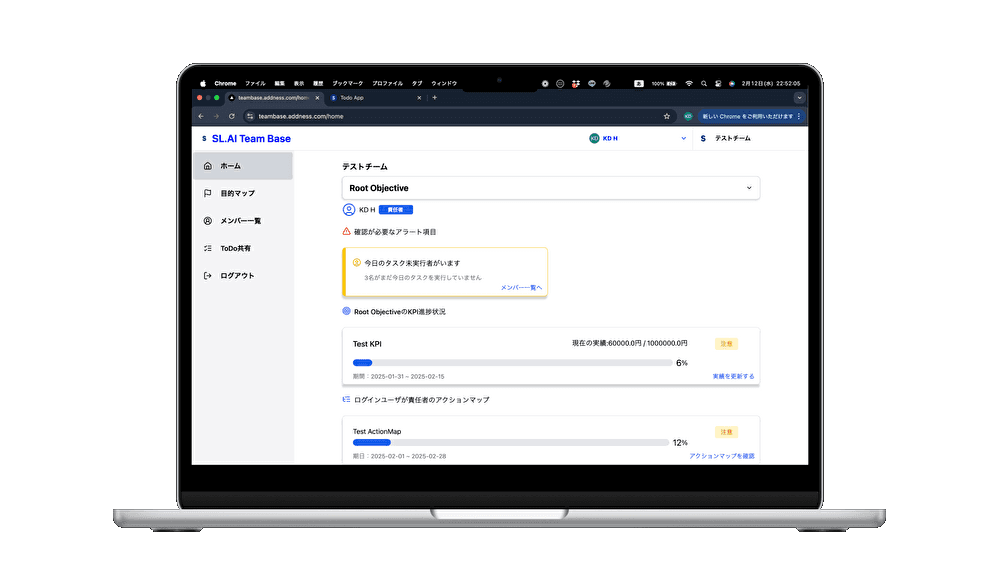Click the action map list icon

point(346,399)
